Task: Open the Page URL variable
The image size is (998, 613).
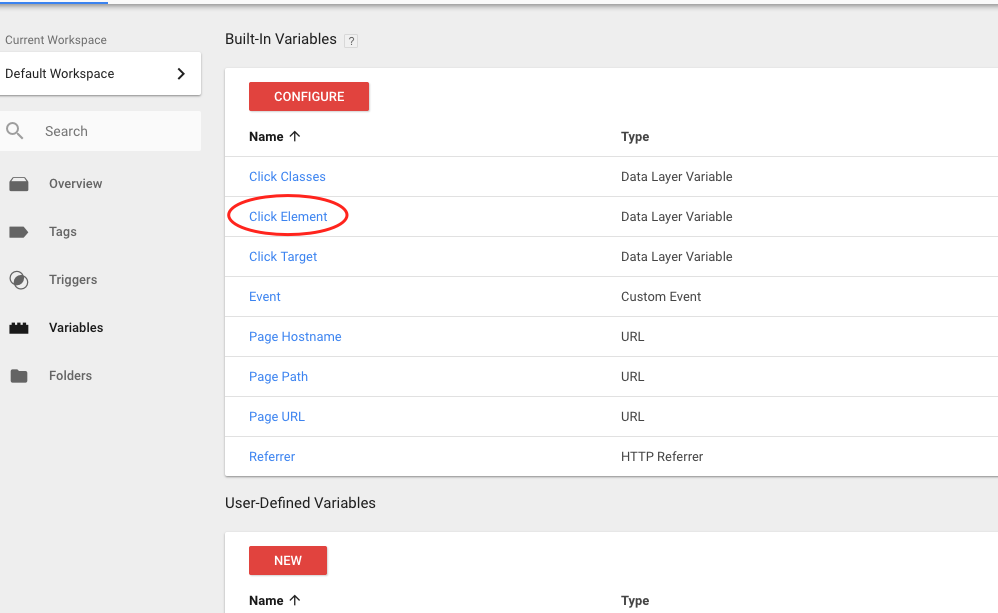Action: [276, 416]
